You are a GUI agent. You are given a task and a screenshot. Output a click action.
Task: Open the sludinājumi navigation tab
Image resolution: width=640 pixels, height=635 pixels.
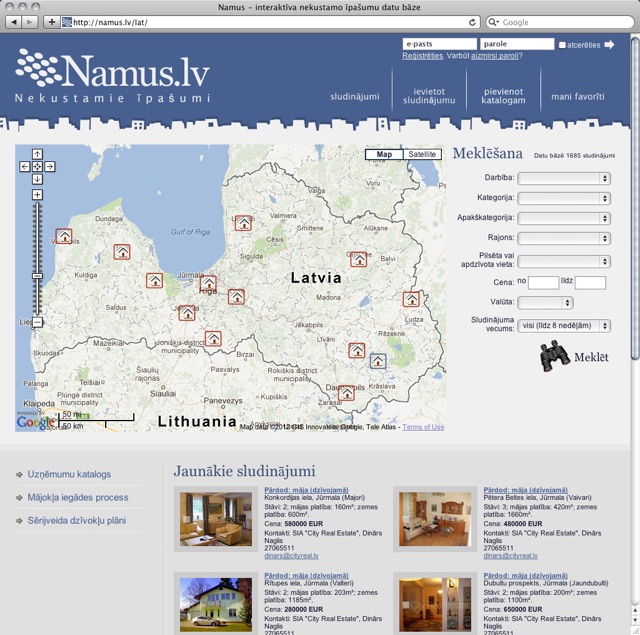point(355,97)
